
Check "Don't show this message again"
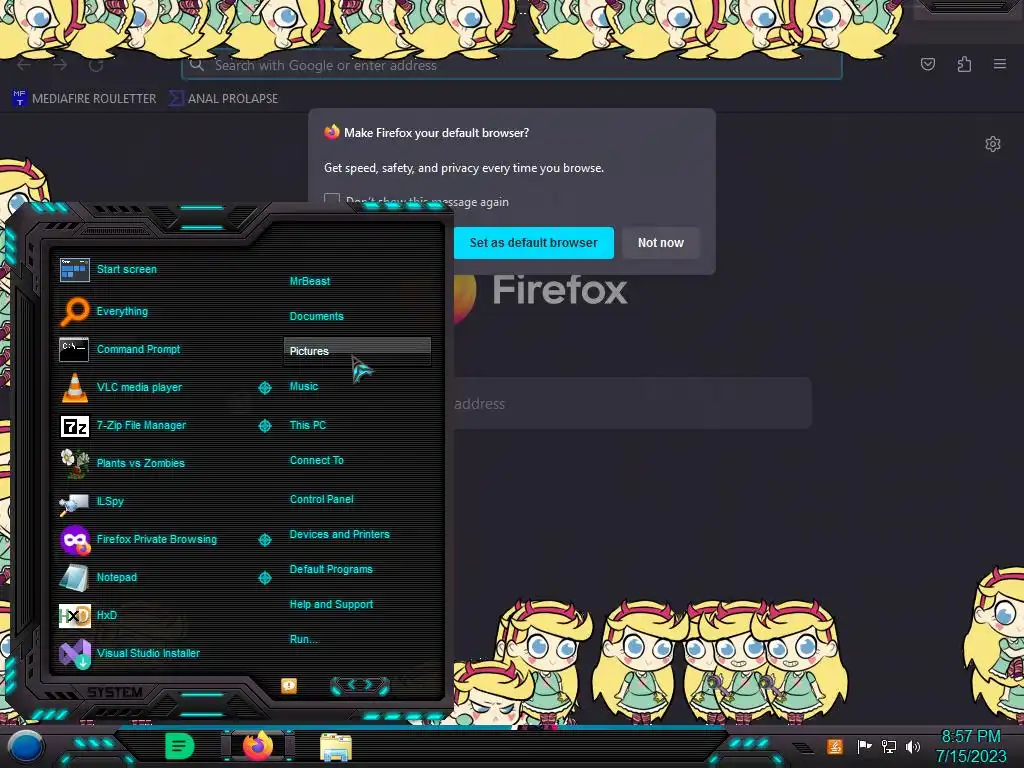click(332, 200)
